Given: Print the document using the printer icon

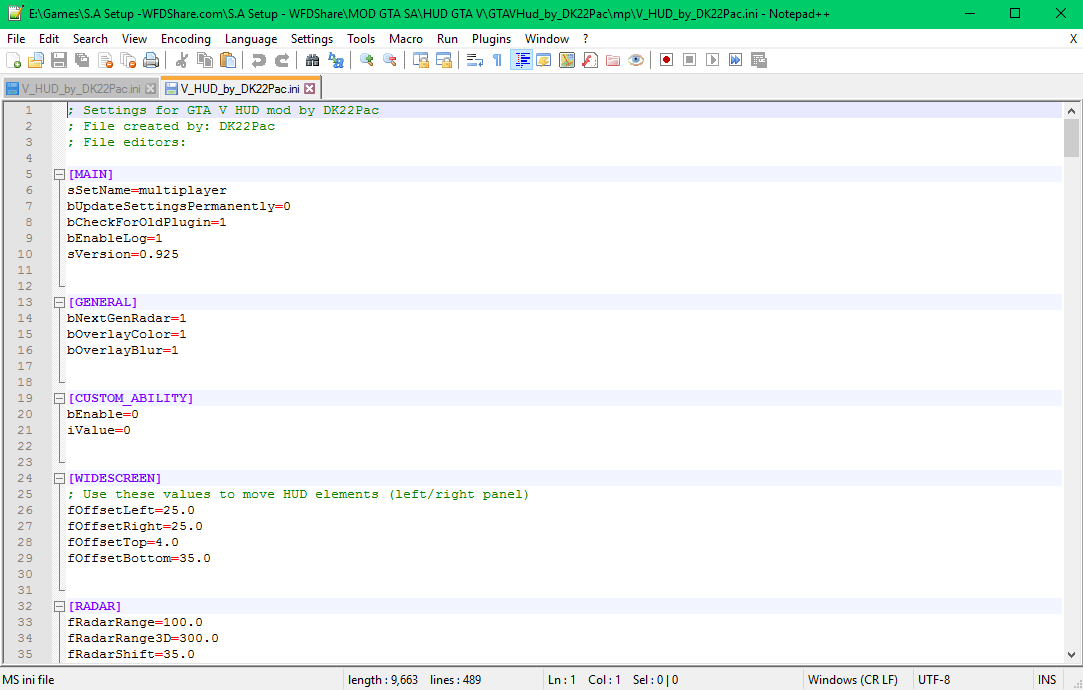Looking at the screenshot, I should [x=151, y=60].
